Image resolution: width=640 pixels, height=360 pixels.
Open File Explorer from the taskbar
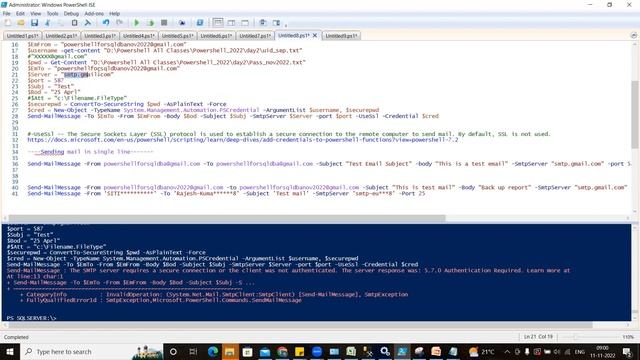[x=230, y=351]
